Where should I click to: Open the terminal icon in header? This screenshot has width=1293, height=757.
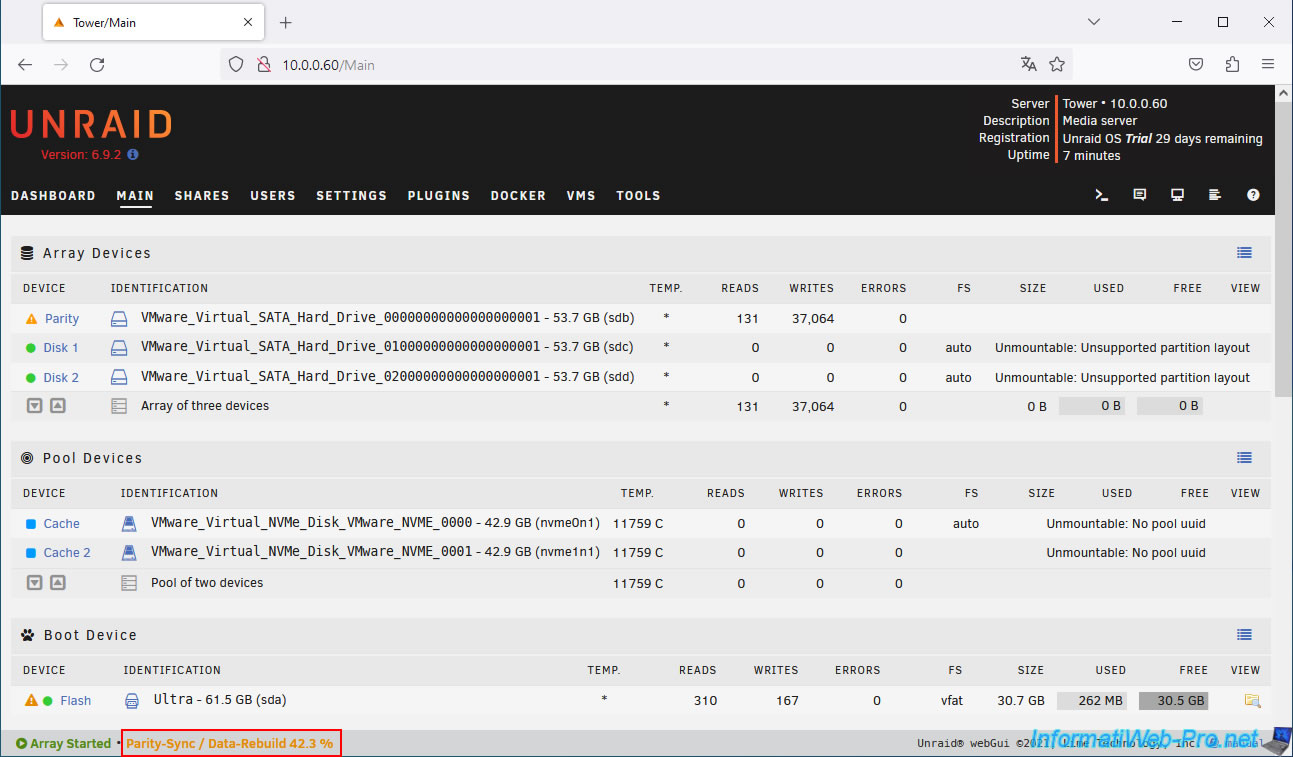point(1101,195)
